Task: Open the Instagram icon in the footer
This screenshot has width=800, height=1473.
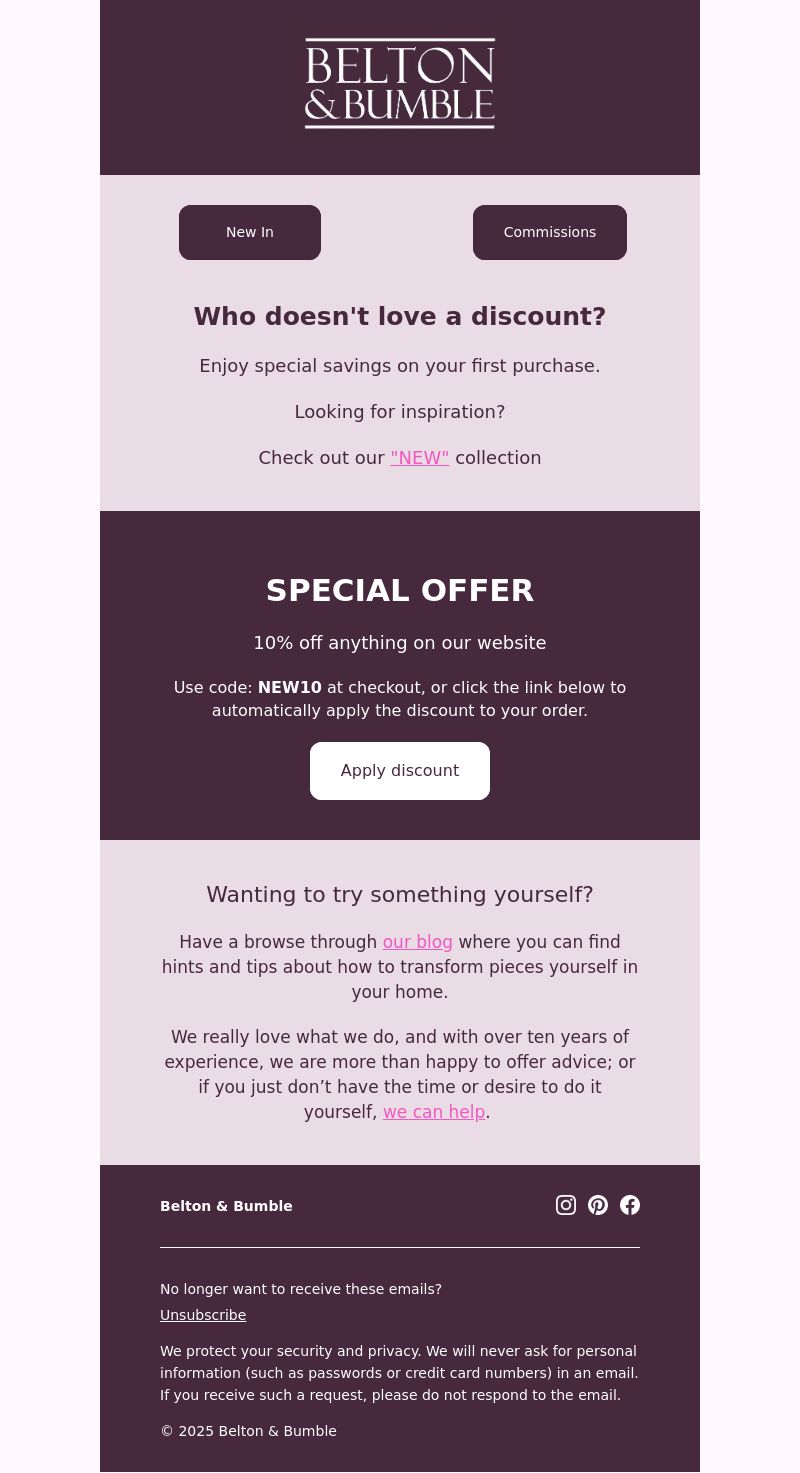Action: (566, 1205)
